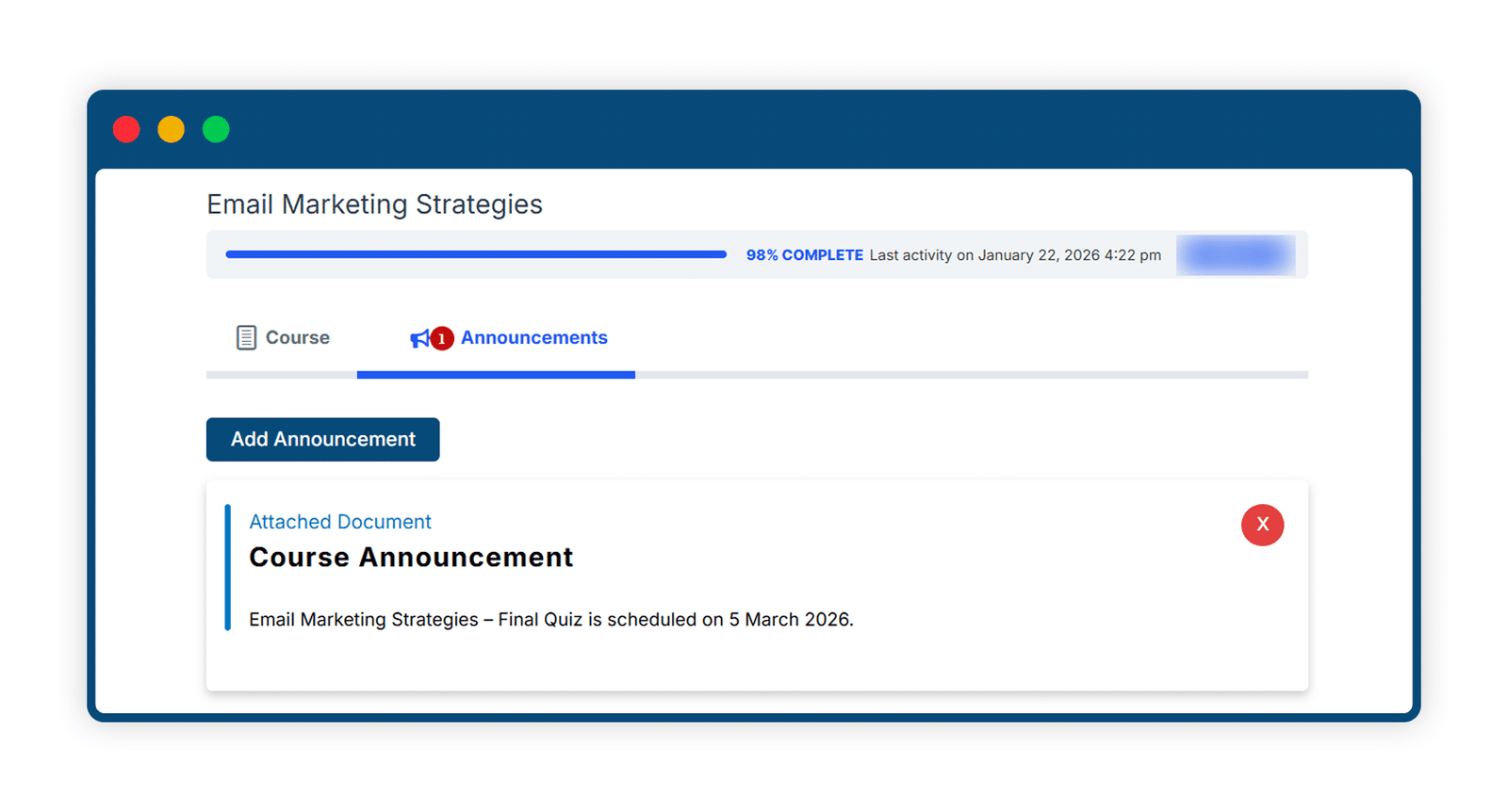1508x812 pixels.
Task: Switch to the Course tab
Action: (282, 338)
